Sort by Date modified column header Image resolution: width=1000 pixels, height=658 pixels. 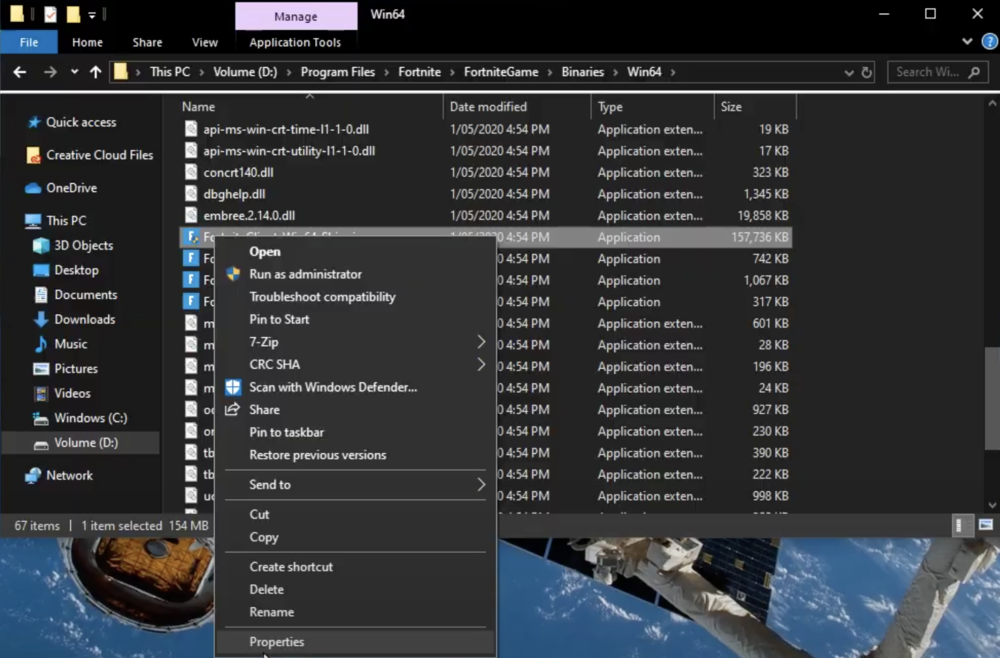pos(488,107)
